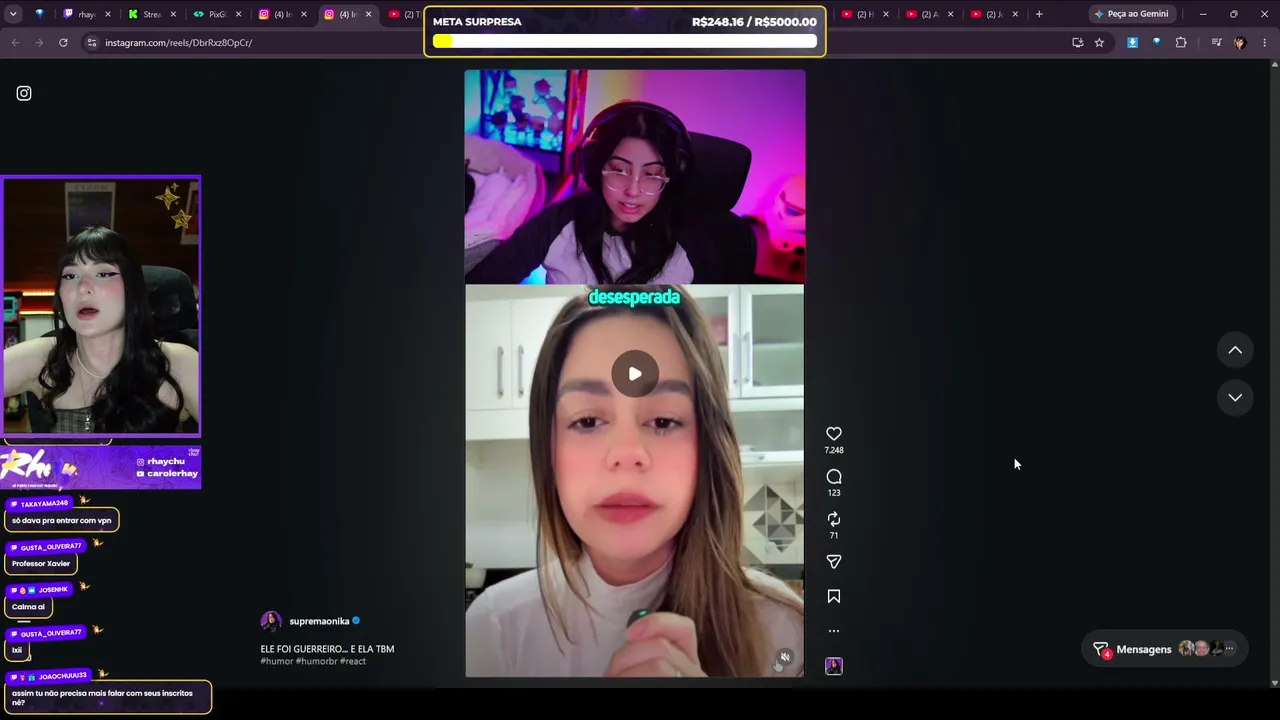Screen dimensions: 1280x720
Task: Click the META SURPRESA donation progress bar
Action: click(625, 41)
